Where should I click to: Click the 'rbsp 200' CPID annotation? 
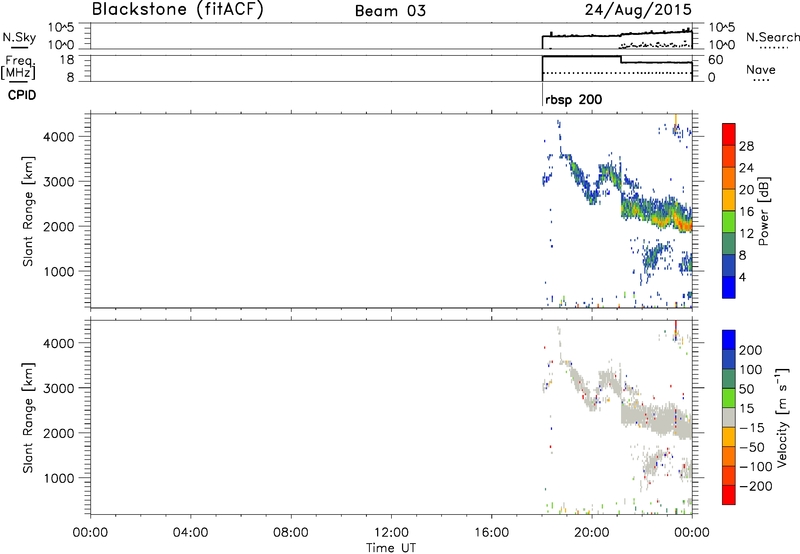point(573,99)
